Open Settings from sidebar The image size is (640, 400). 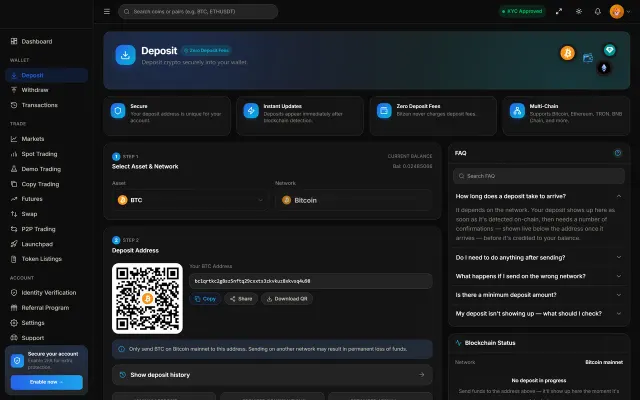(x=47, y=323)
